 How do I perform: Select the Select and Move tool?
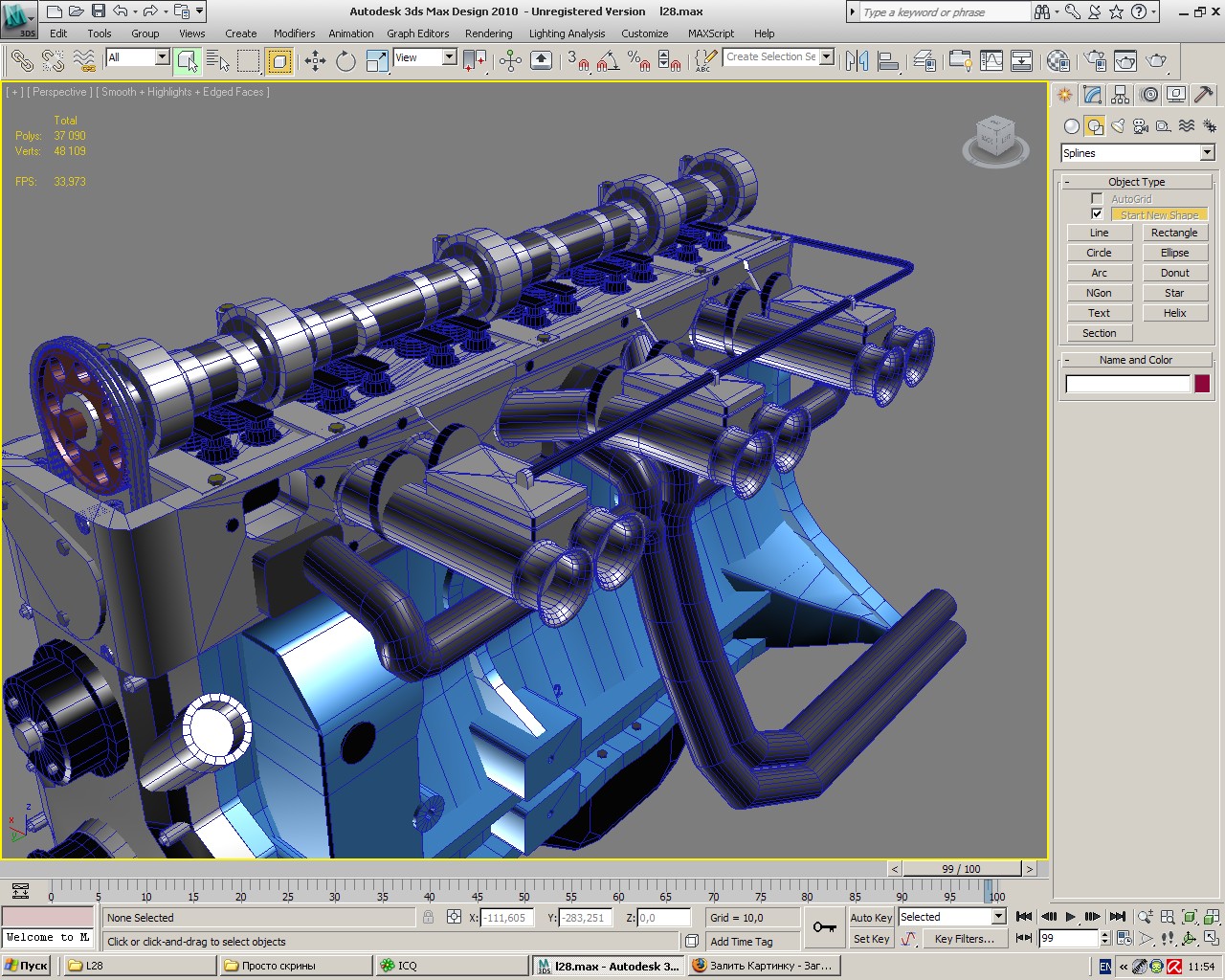coord(315,61)
